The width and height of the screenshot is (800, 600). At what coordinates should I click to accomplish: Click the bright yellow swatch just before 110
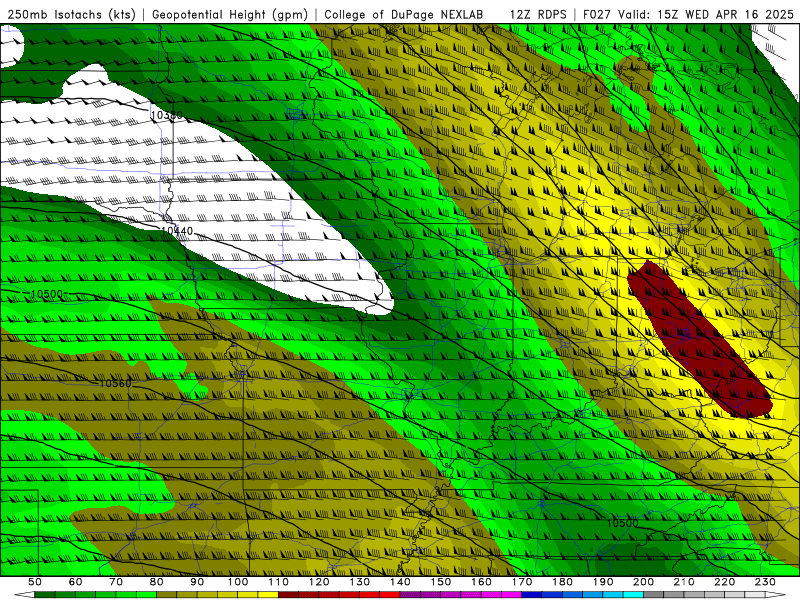(x=268, y=595)
